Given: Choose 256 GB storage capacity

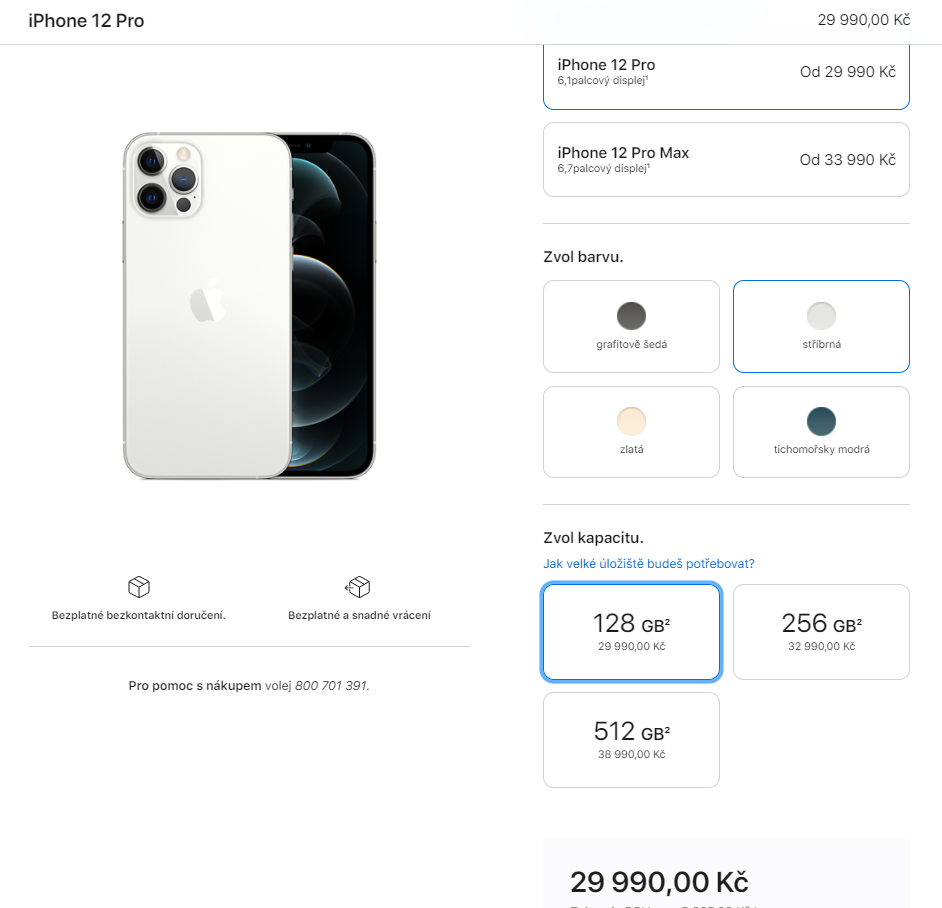Looking at the screenshot, I should click(821, 632).
